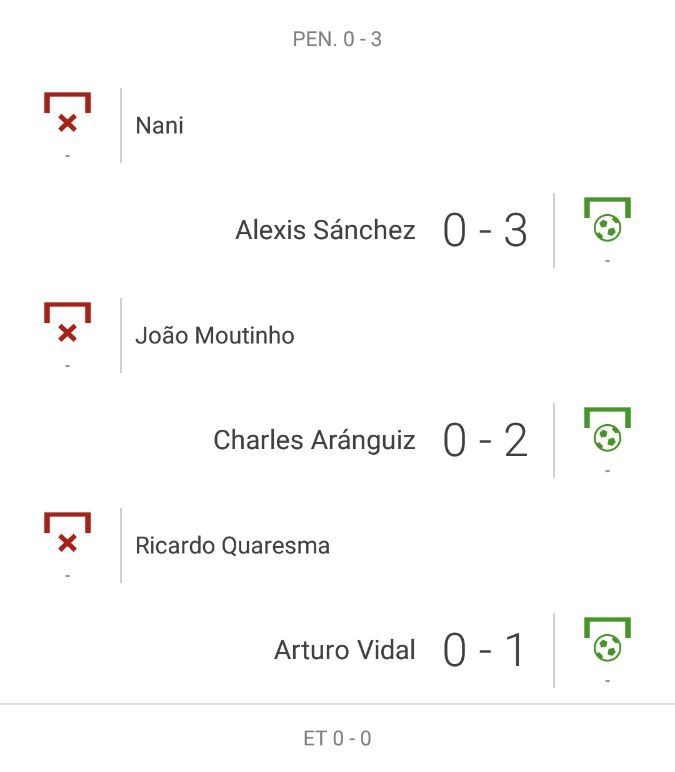Click the 0 - 2 penalty score

pos(485,442)
